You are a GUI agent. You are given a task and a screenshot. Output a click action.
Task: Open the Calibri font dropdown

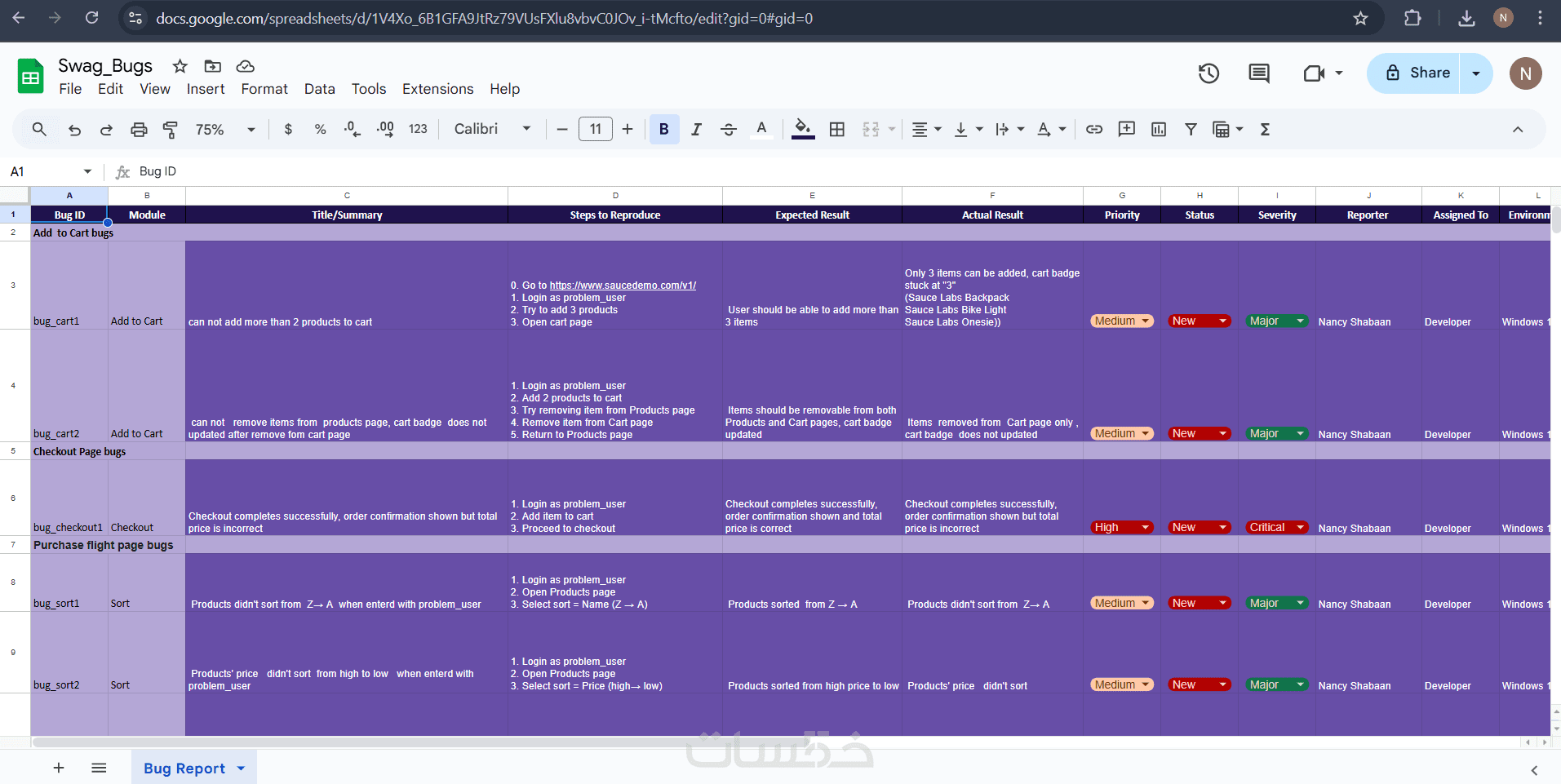(492, 129)
